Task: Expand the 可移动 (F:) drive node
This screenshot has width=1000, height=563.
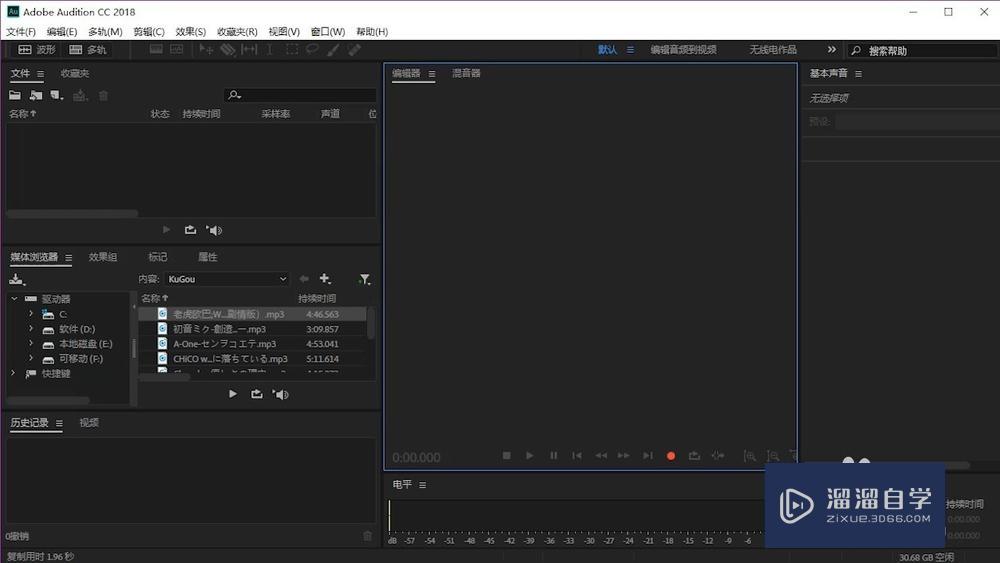Action: point(31,358)
